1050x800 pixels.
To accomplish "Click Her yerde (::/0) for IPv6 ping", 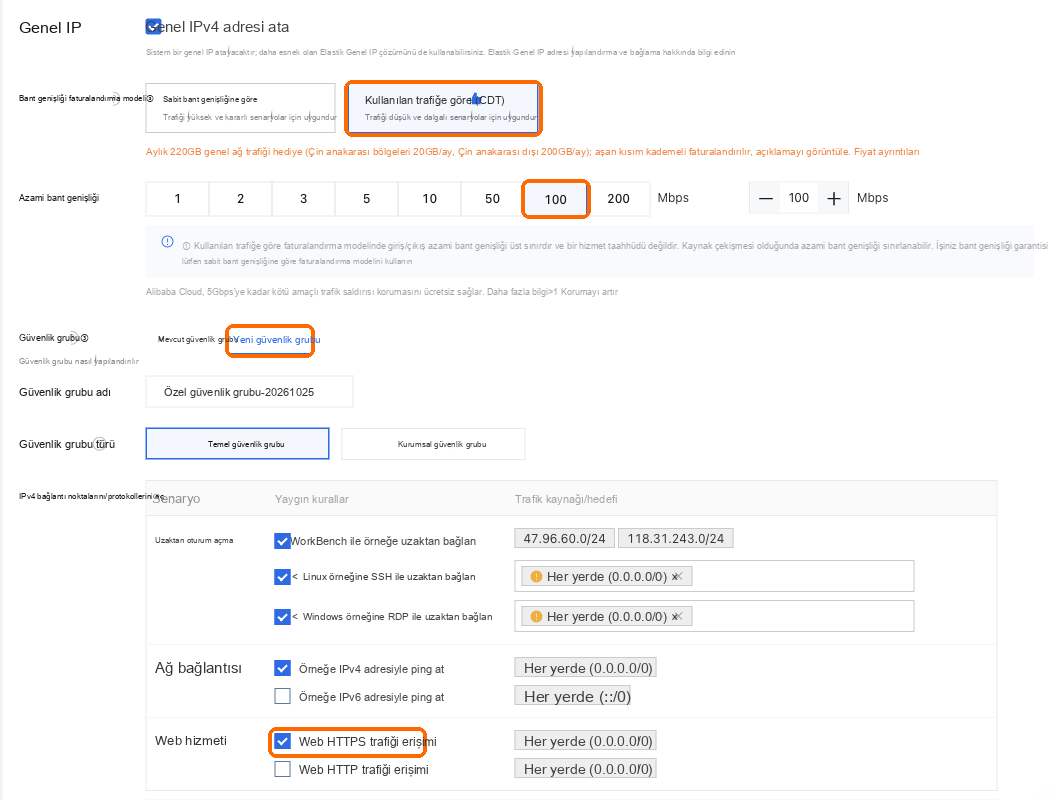I will (x=573, y=696).
